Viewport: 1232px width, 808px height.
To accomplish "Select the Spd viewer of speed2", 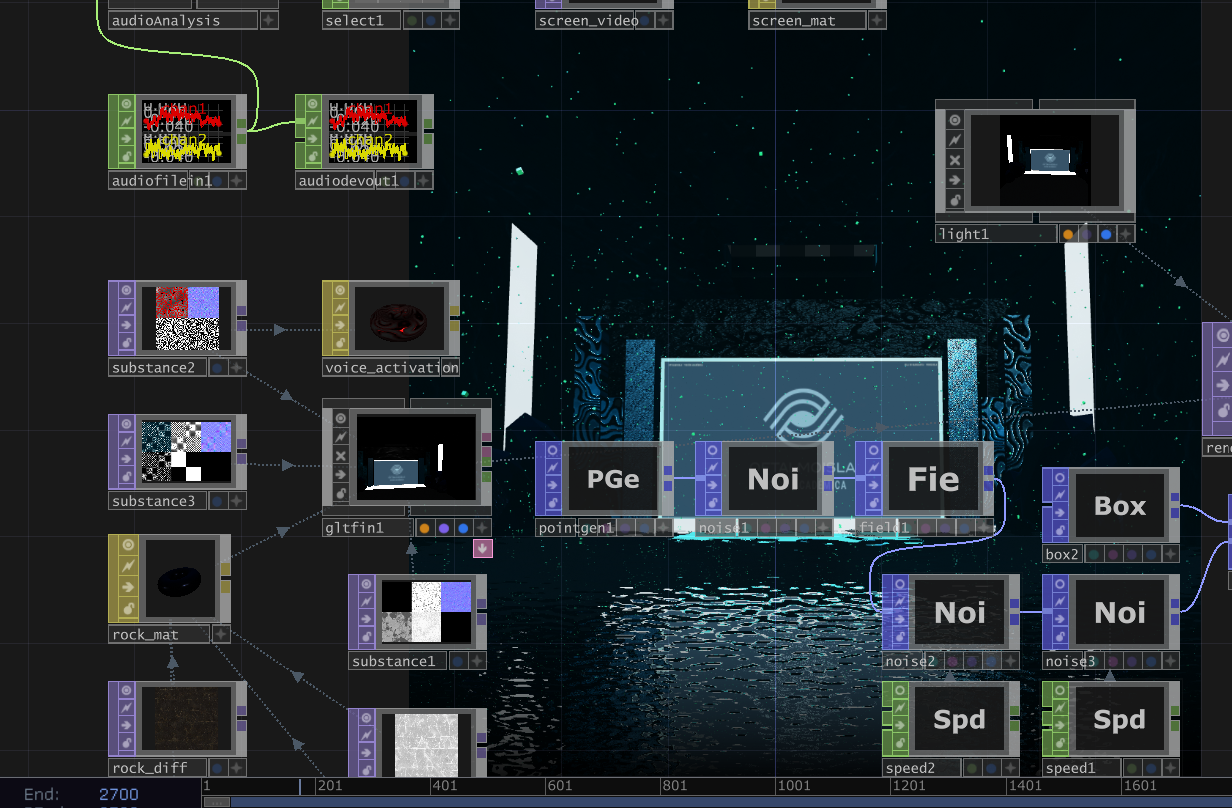I will click(960, 719).
